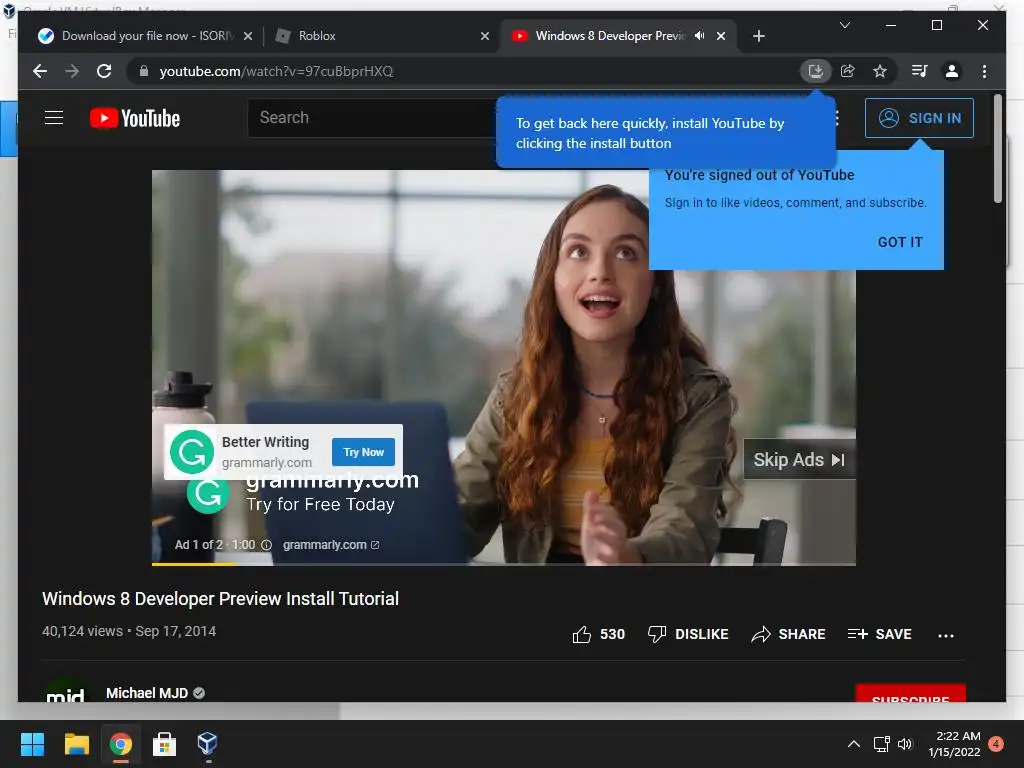Click the '40,124 views' text
Image resolution: width=1024 pixels, height=768 pixels.
tap(82, 631)
